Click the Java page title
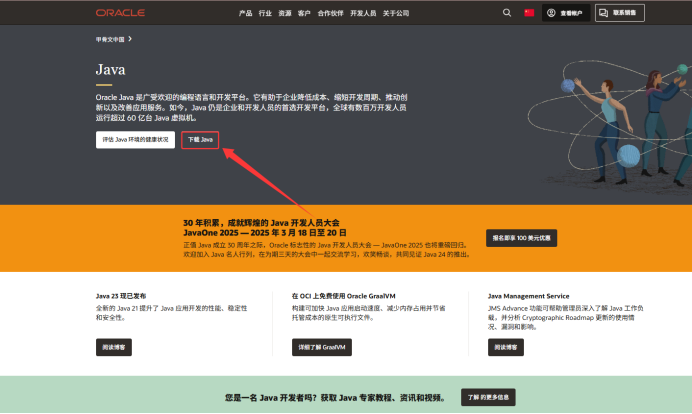Screen dimensions: 692x414 point(110,70)
